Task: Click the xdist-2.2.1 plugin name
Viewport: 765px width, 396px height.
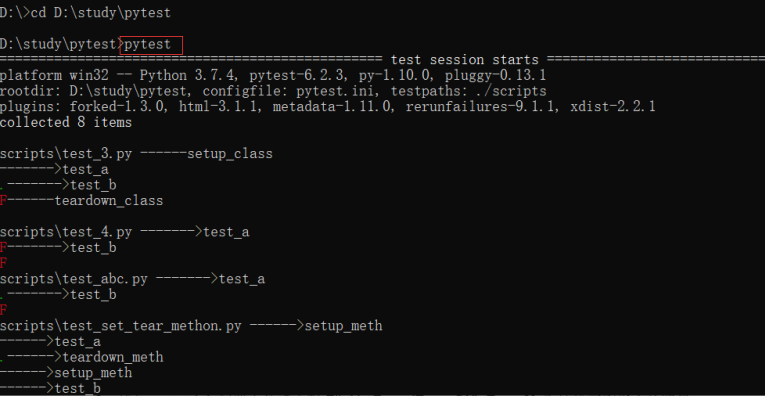Action: click(x=612, y=107)
